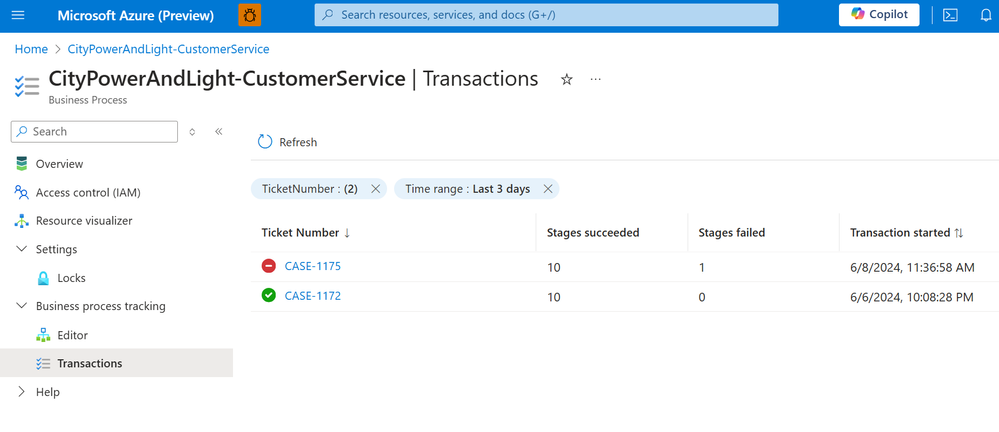Toggle the sidebar expand/collapse-all arrows
The image size is (999, 432).
(192, 132)
